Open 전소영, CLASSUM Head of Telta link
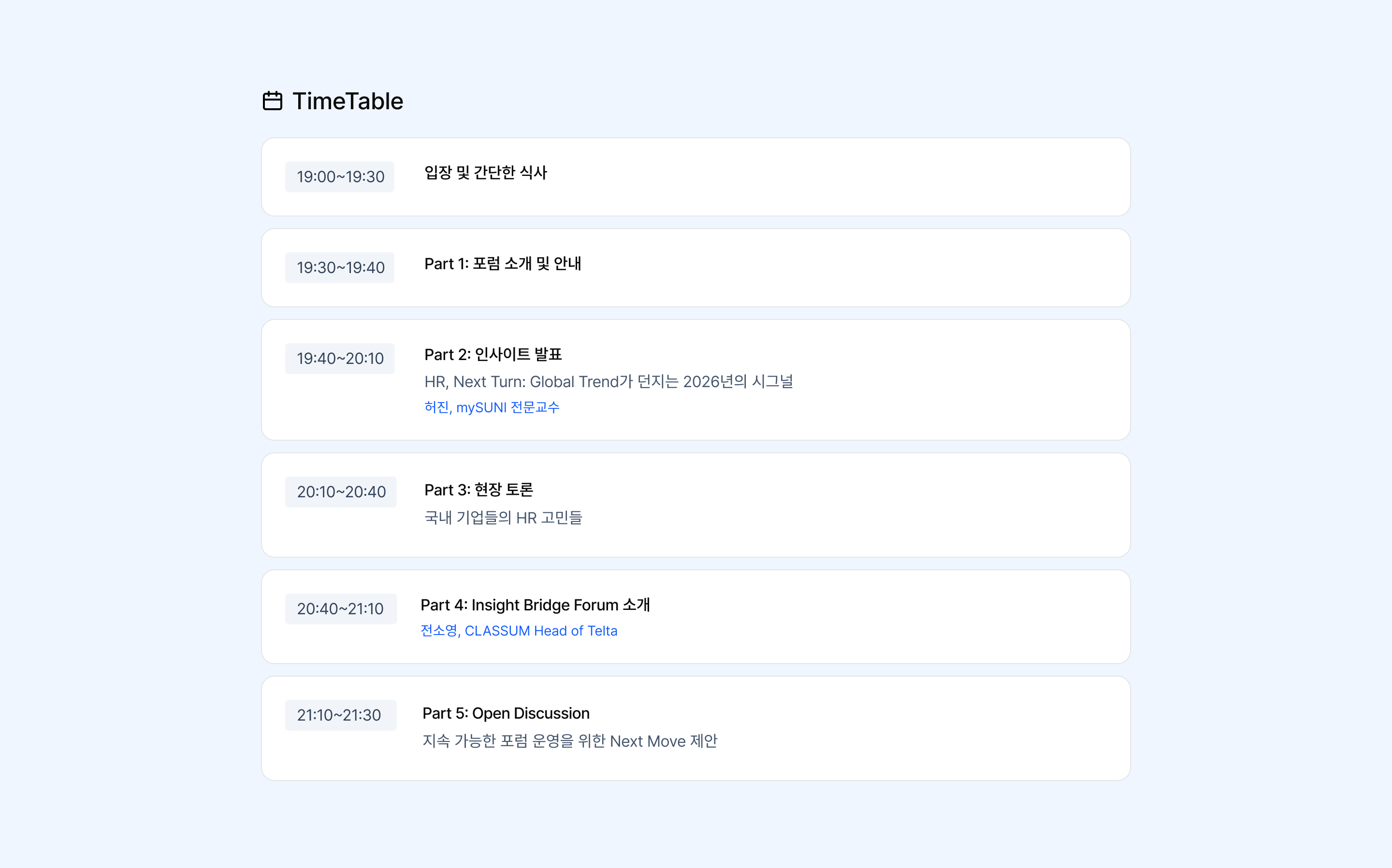This screenshot has height=868, width=1392. (519, 631)
